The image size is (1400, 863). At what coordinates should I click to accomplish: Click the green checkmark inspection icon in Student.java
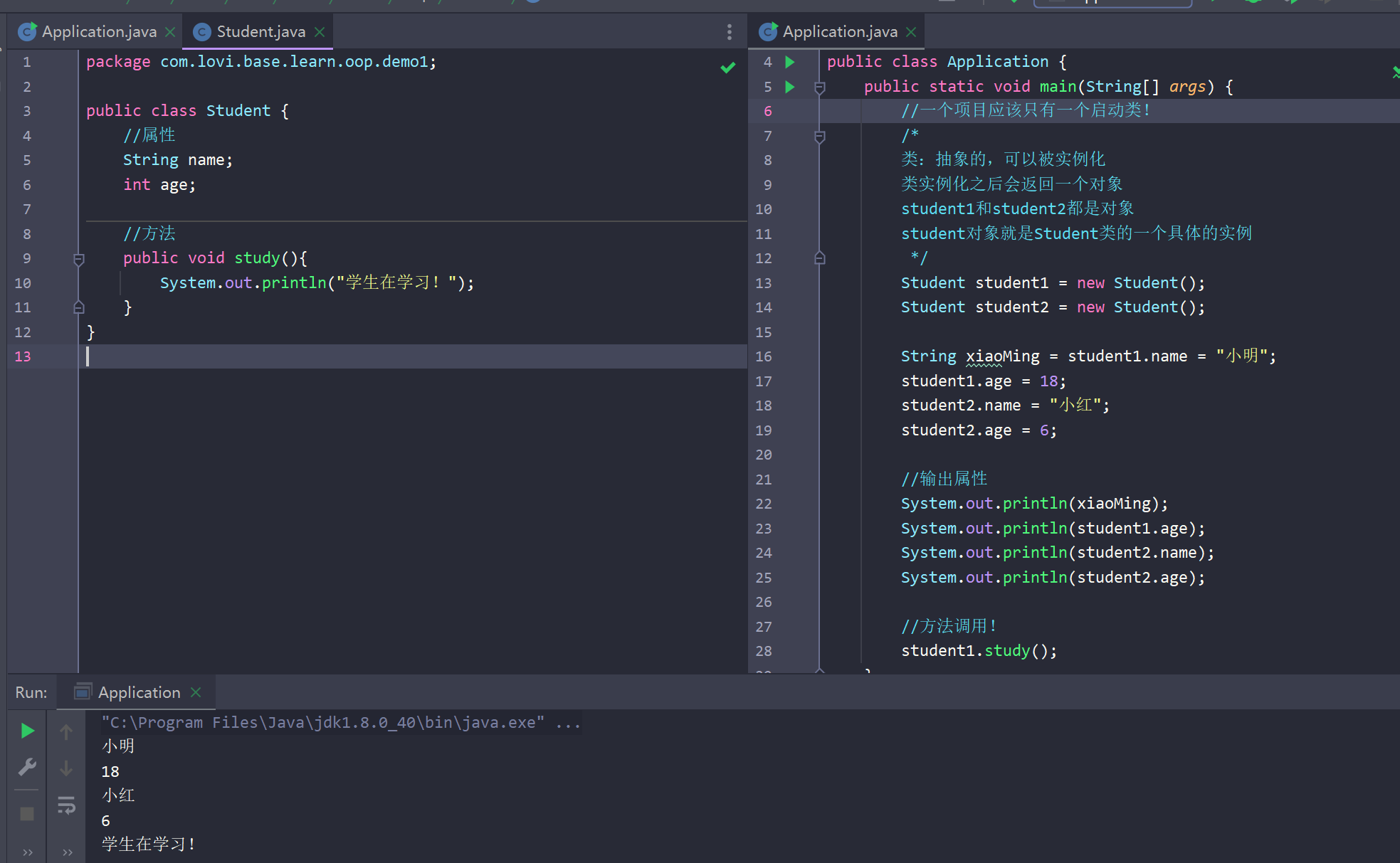[727, 68]
